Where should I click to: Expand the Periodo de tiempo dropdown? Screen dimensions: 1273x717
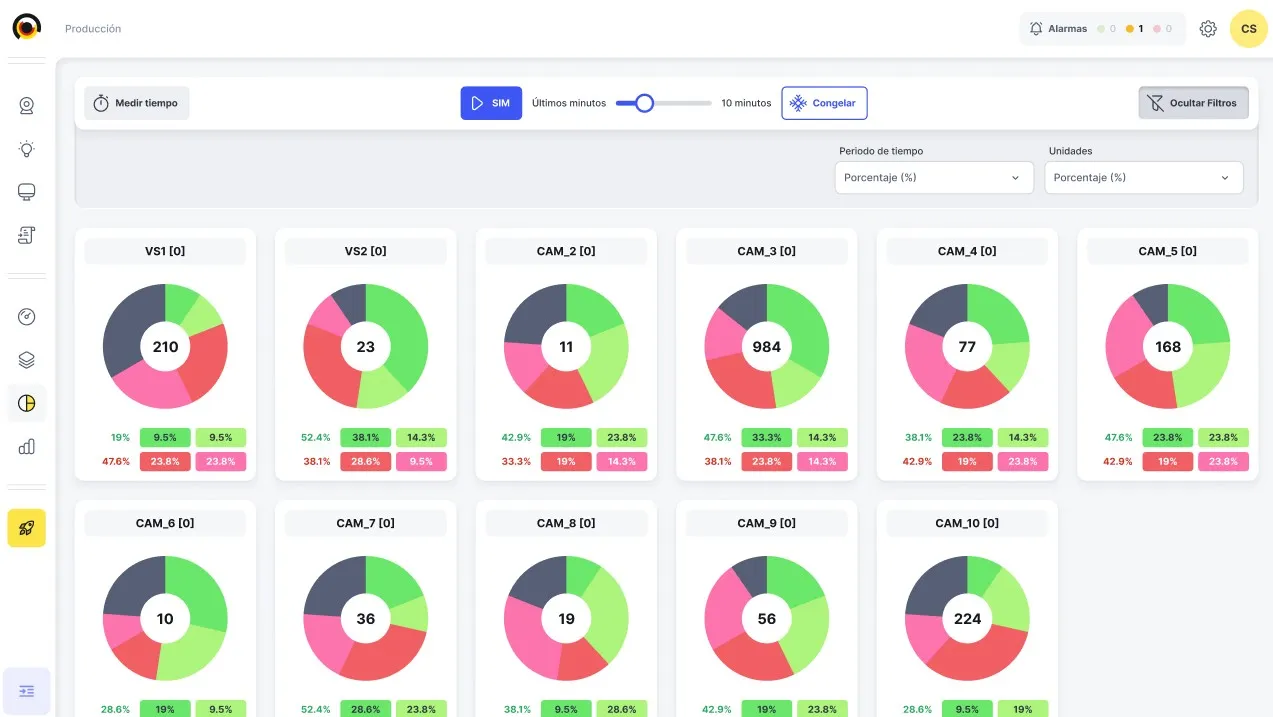coord(933,178)
